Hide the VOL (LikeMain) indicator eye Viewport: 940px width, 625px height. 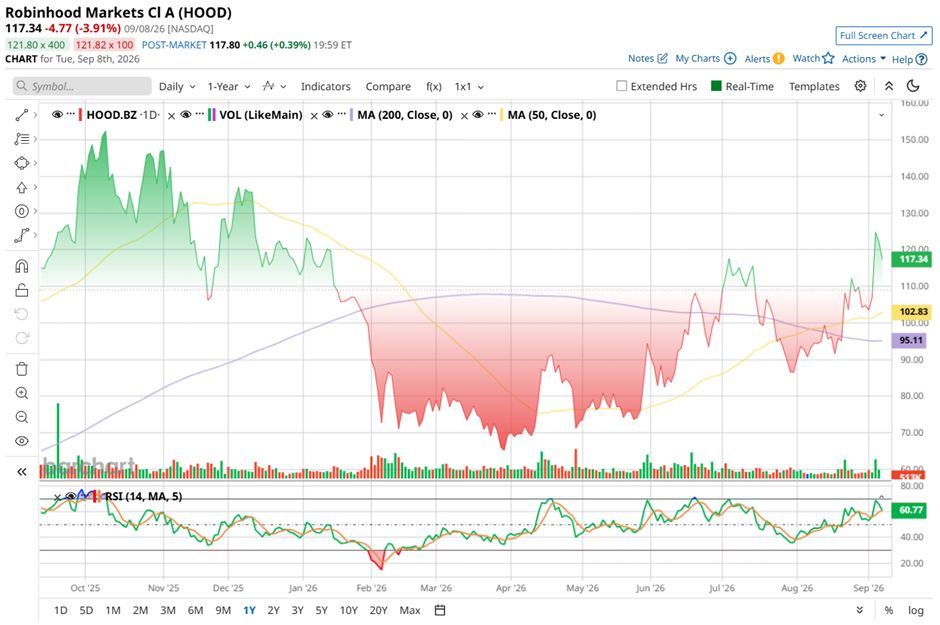186,115
